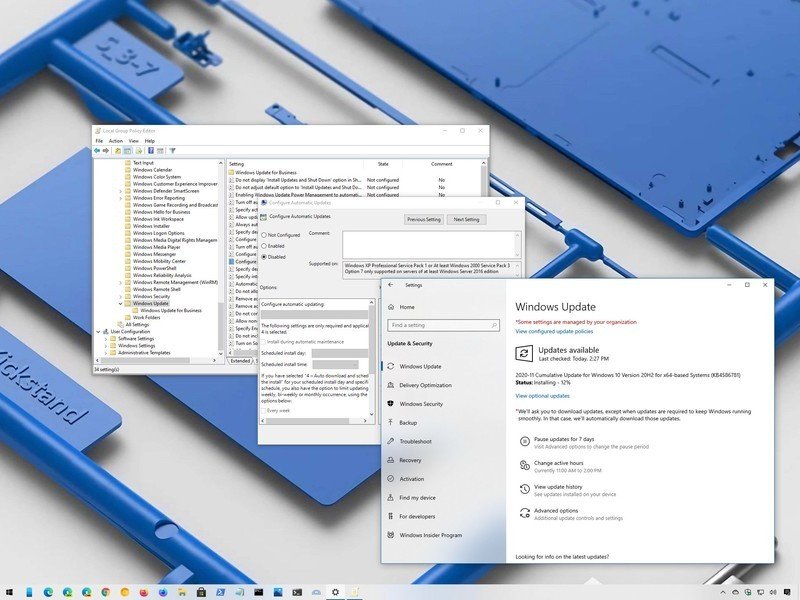Click the Up one level folder icon
The image size is (800, 600).
pos(118,151)
